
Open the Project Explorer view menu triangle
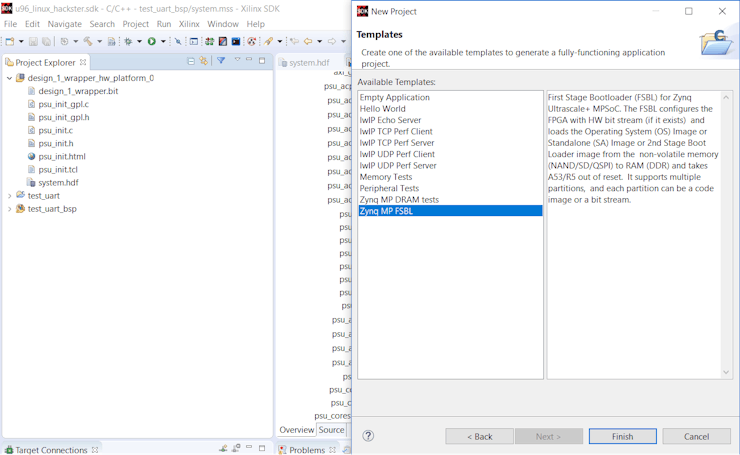point(237,60)
